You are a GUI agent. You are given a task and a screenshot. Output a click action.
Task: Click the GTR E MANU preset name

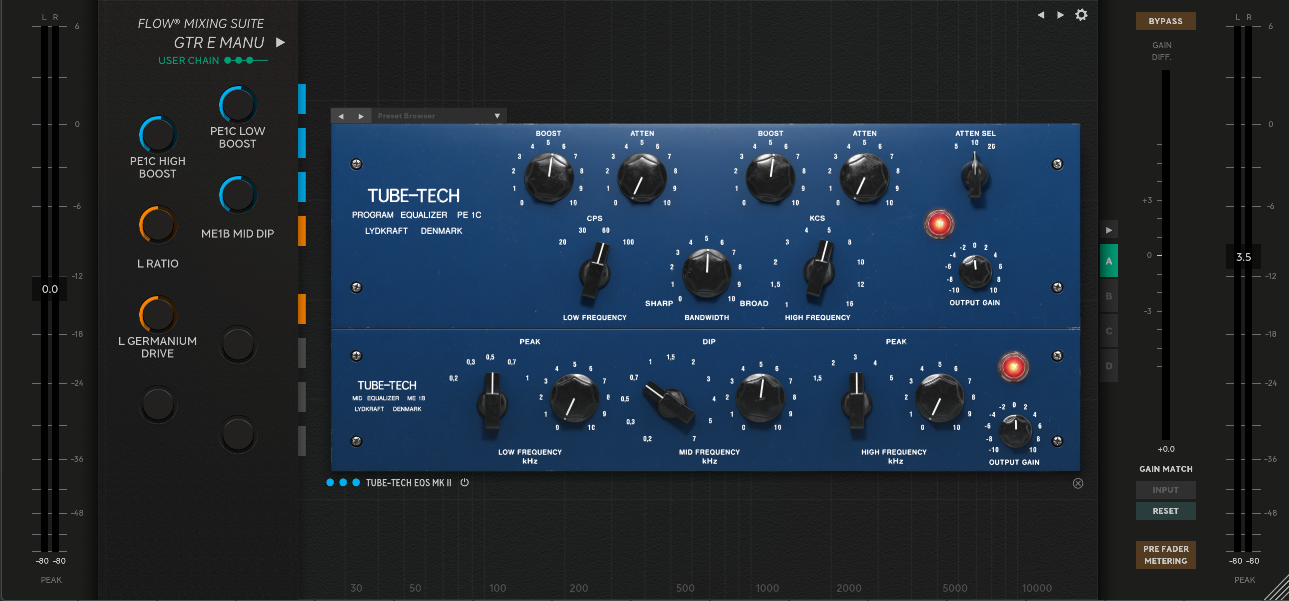[219, 43]
